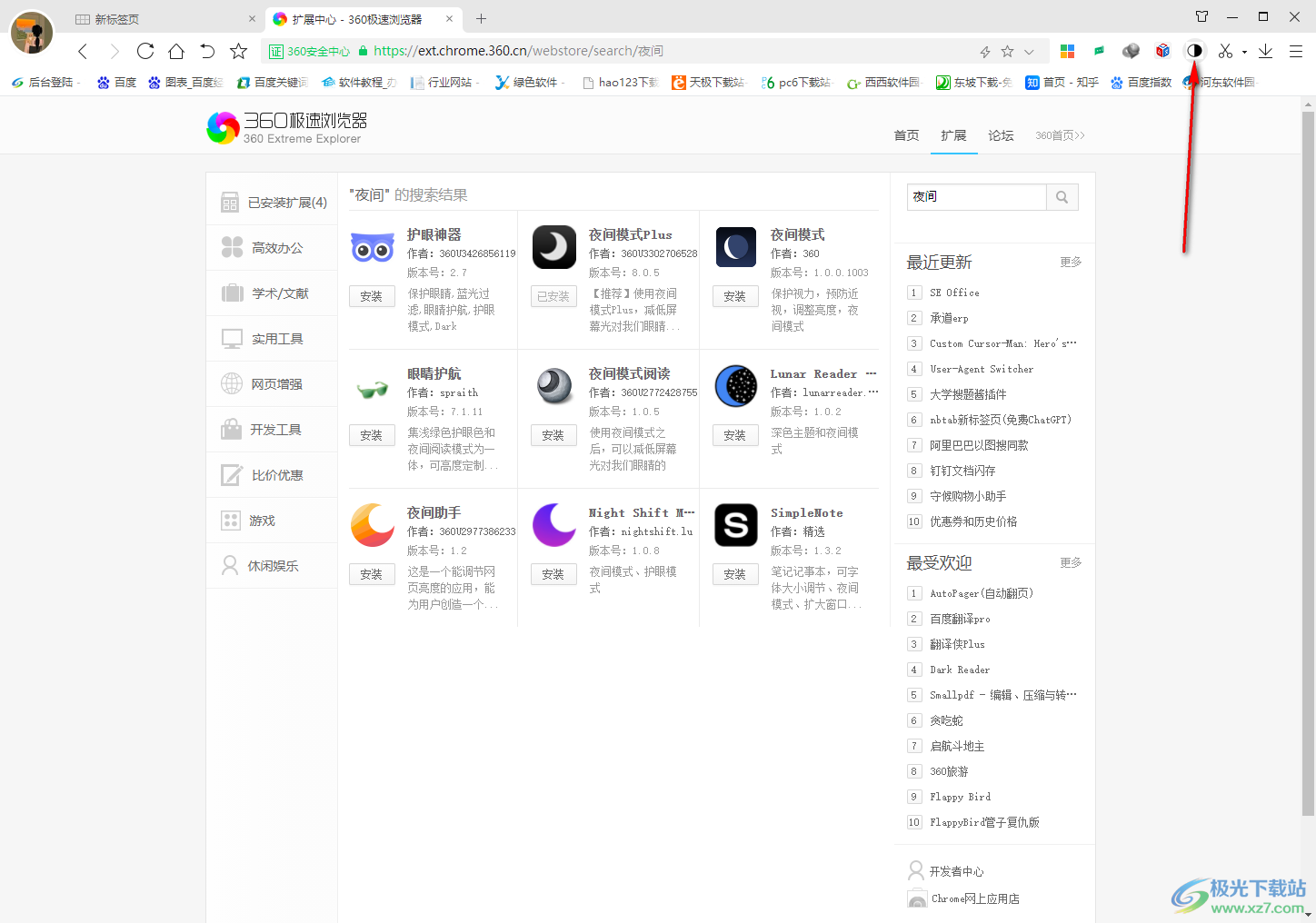
Task: Open 360首页>> link
Action: (x=1060, y=135)
